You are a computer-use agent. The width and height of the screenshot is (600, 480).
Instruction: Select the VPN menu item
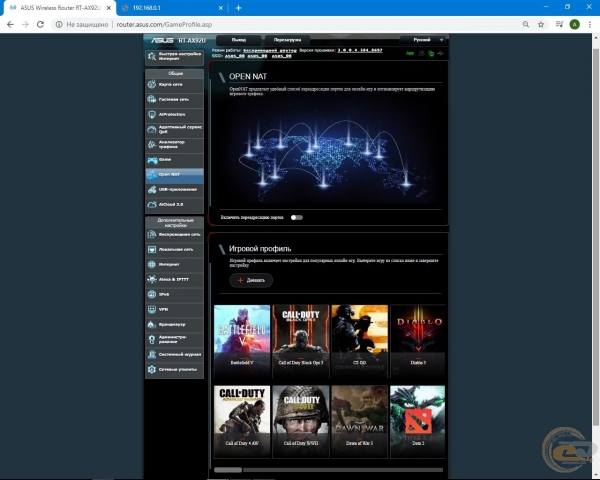174,309
